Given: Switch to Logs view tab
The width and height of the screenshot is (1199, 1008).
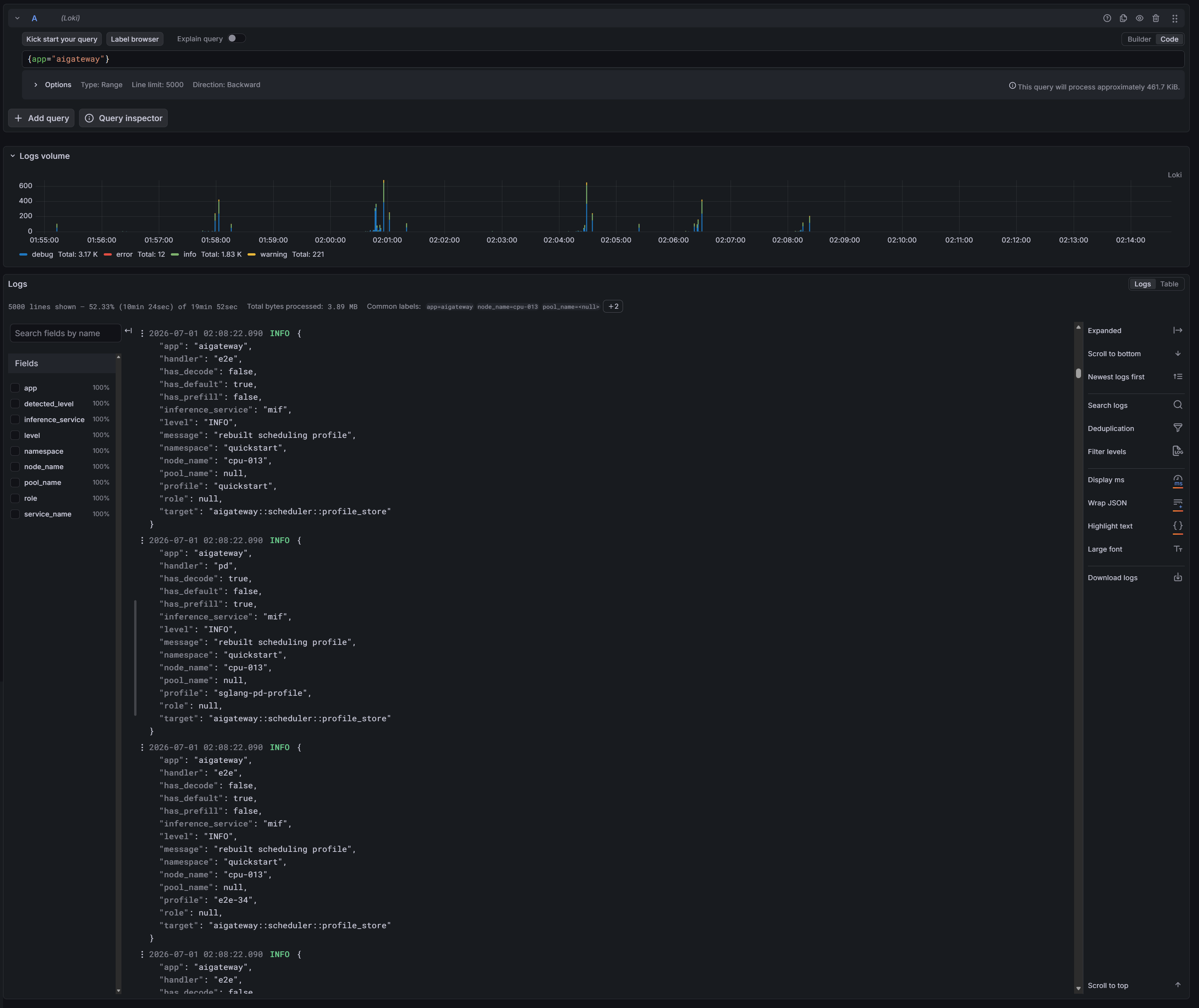Looking at the screenshot, I should click(x=1142, y=284).
